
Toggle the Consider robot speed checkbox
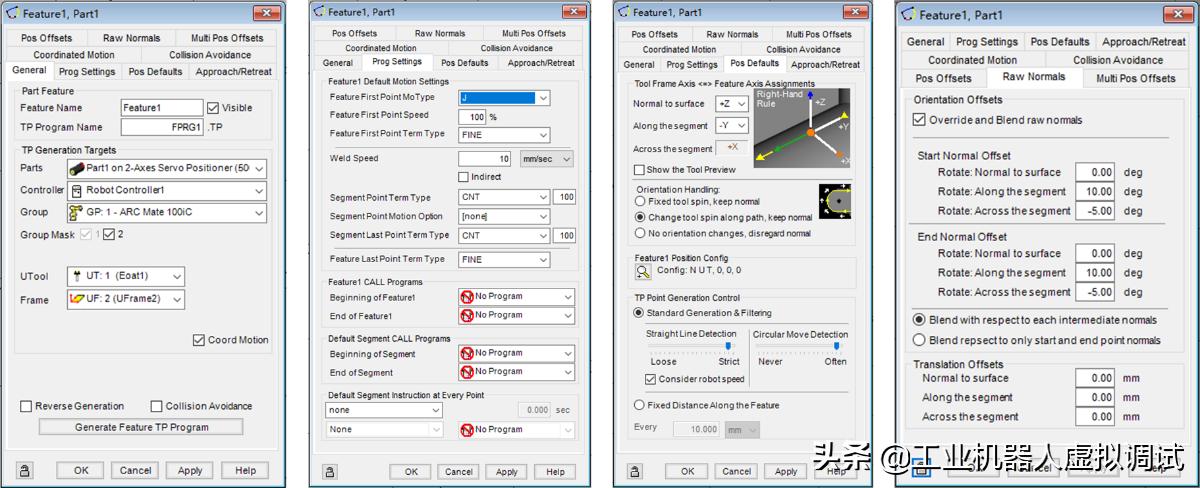click(x=651, y=379)
